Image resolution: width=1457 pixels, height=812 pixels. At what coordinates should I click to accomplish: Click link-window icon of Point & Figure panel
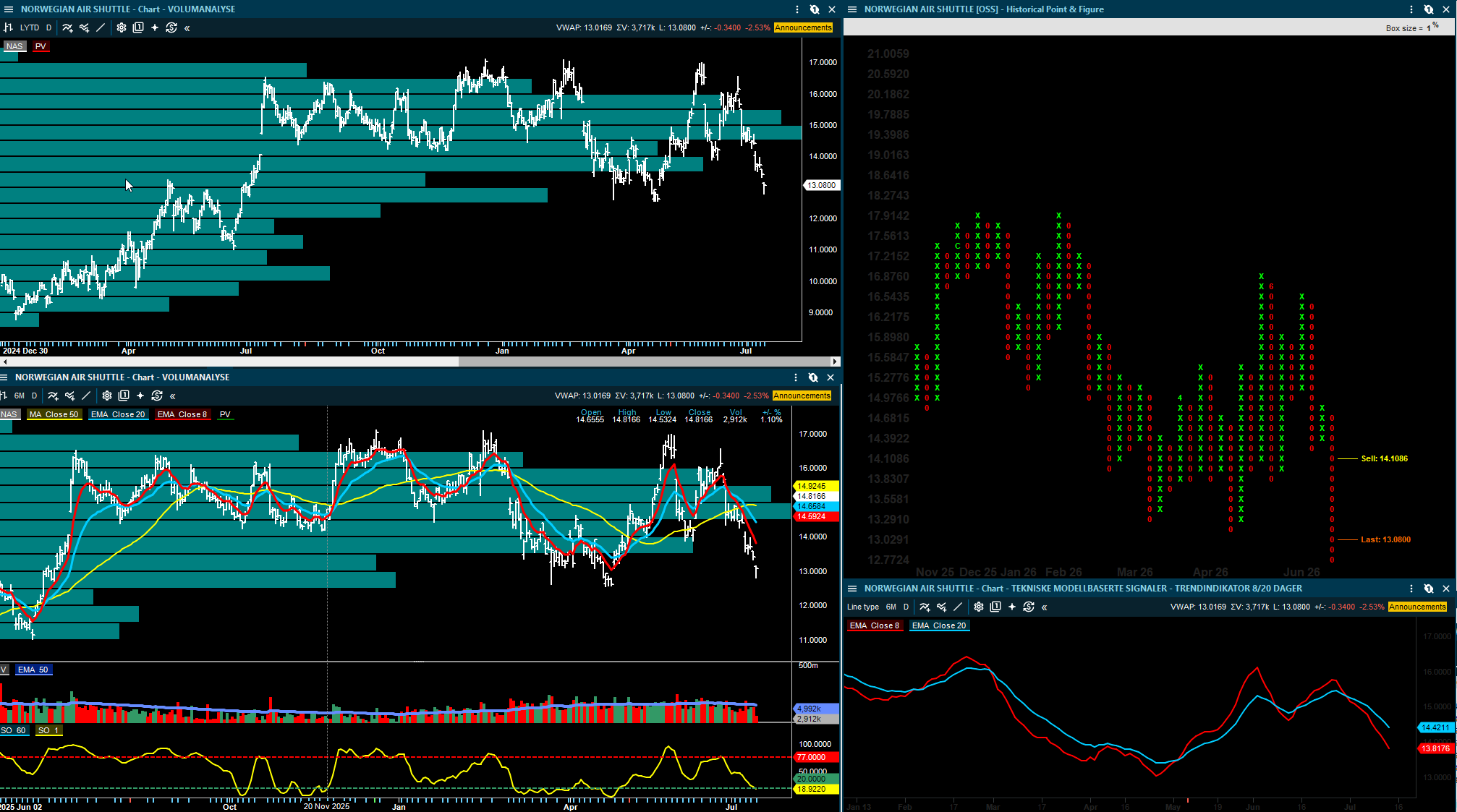(1429, 9)
